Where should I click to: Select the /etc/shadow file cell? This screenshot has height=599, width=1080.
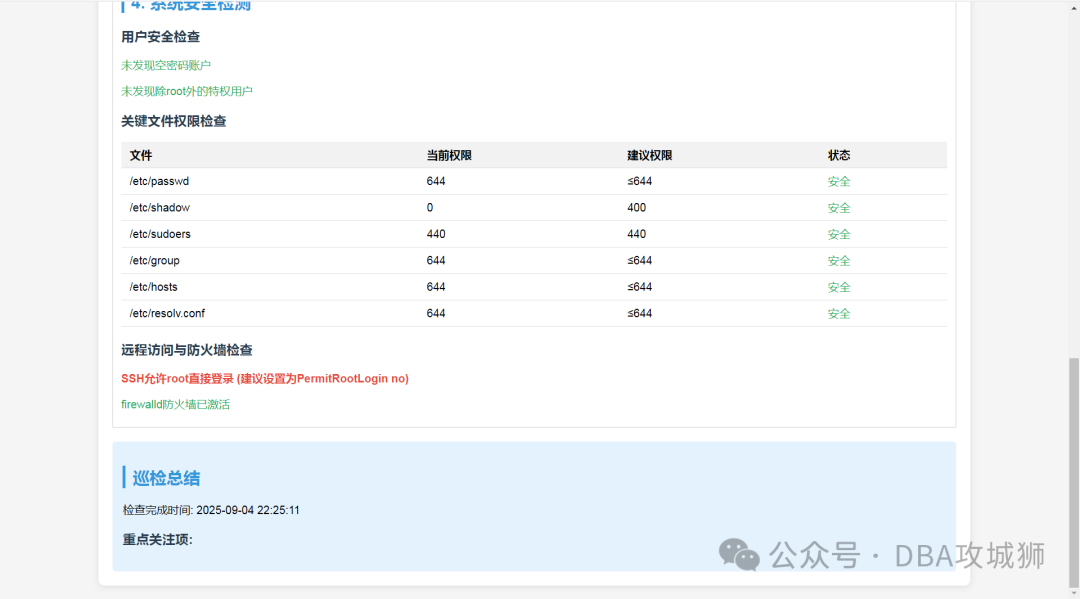click(160, 208)
